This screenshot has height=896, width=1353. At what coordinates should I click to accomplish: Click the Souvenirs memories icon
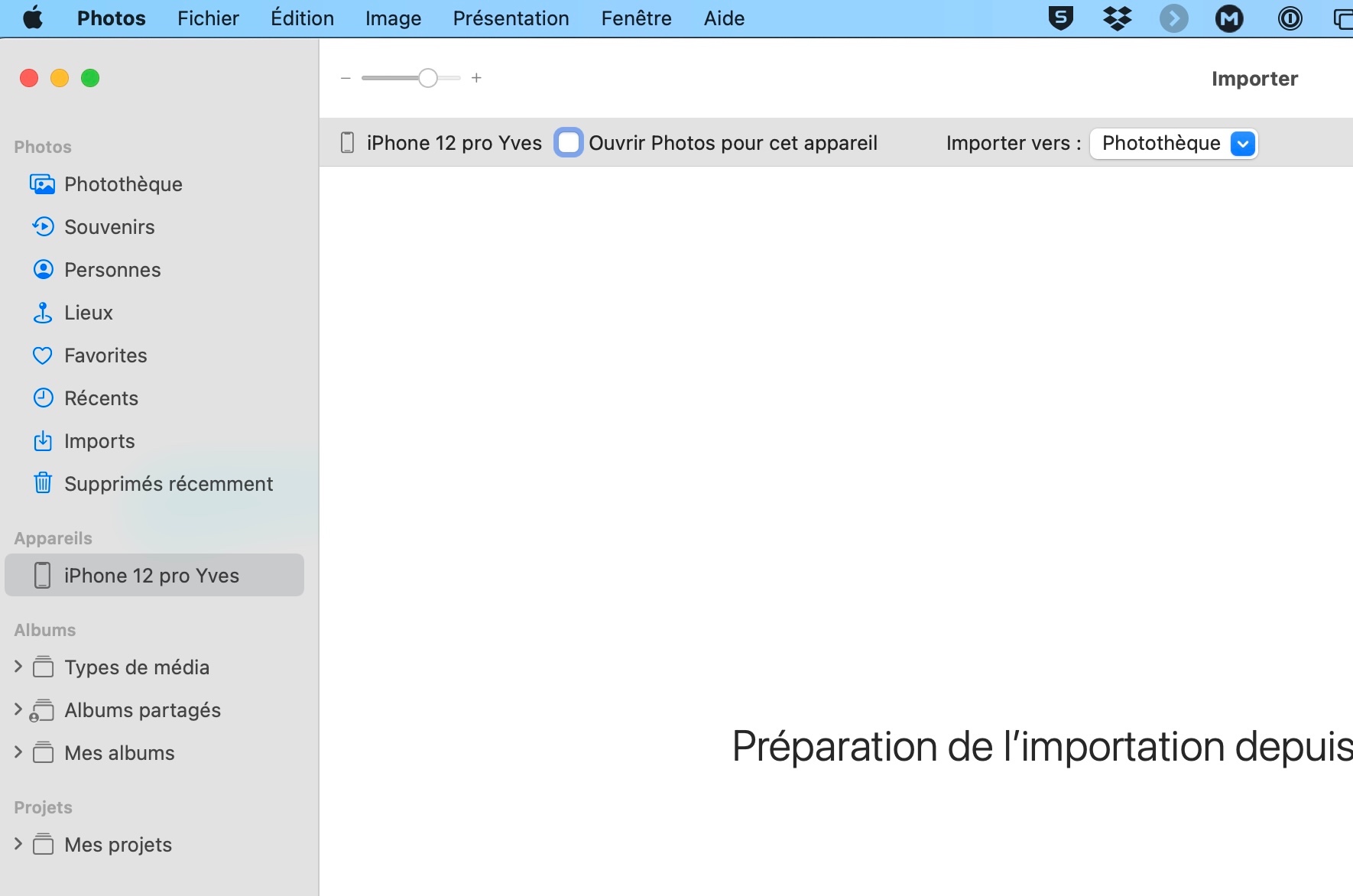pyautogui.click(x=43, y=227)
